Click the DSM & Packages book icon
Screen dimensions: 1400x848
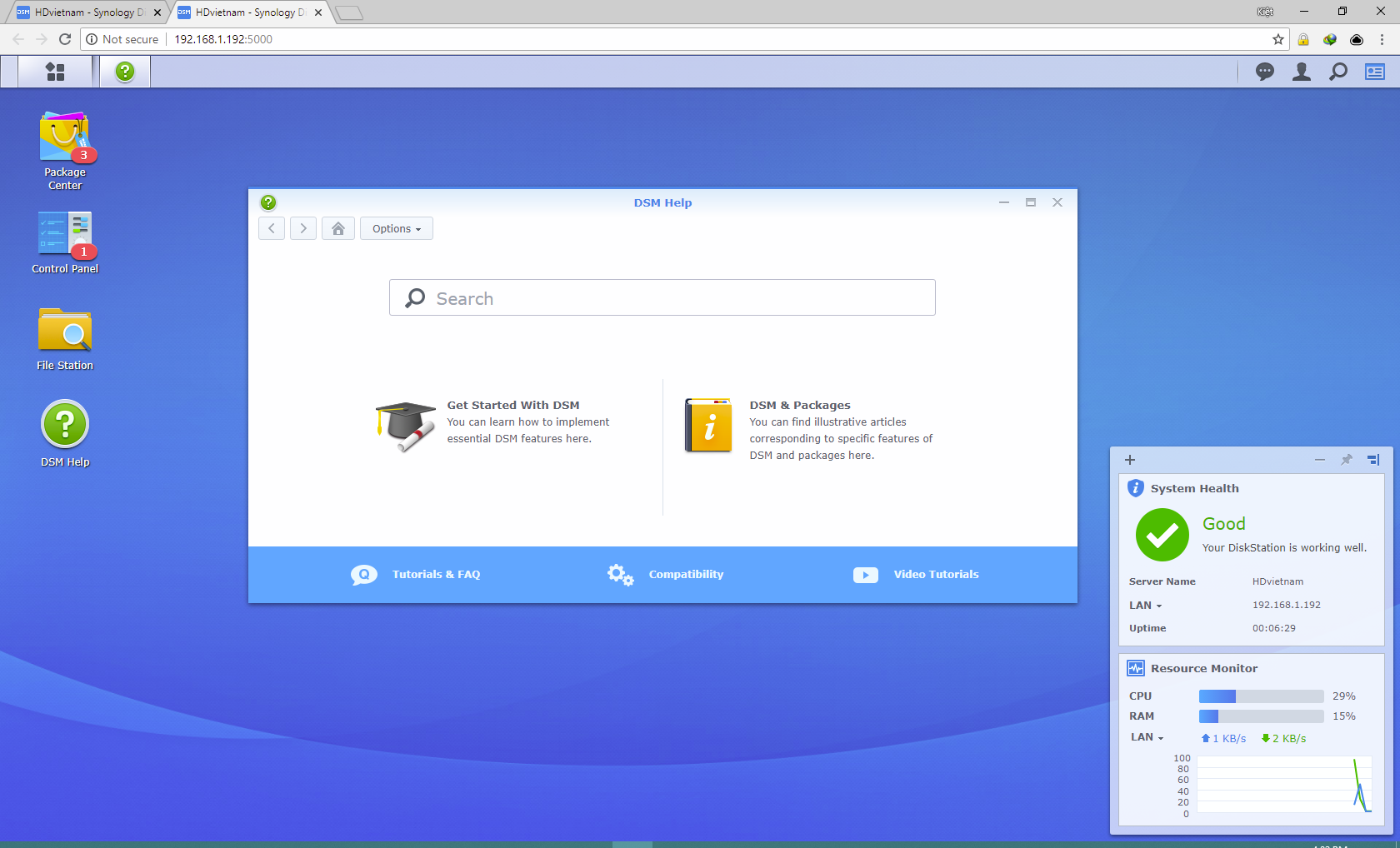[708, 425]
